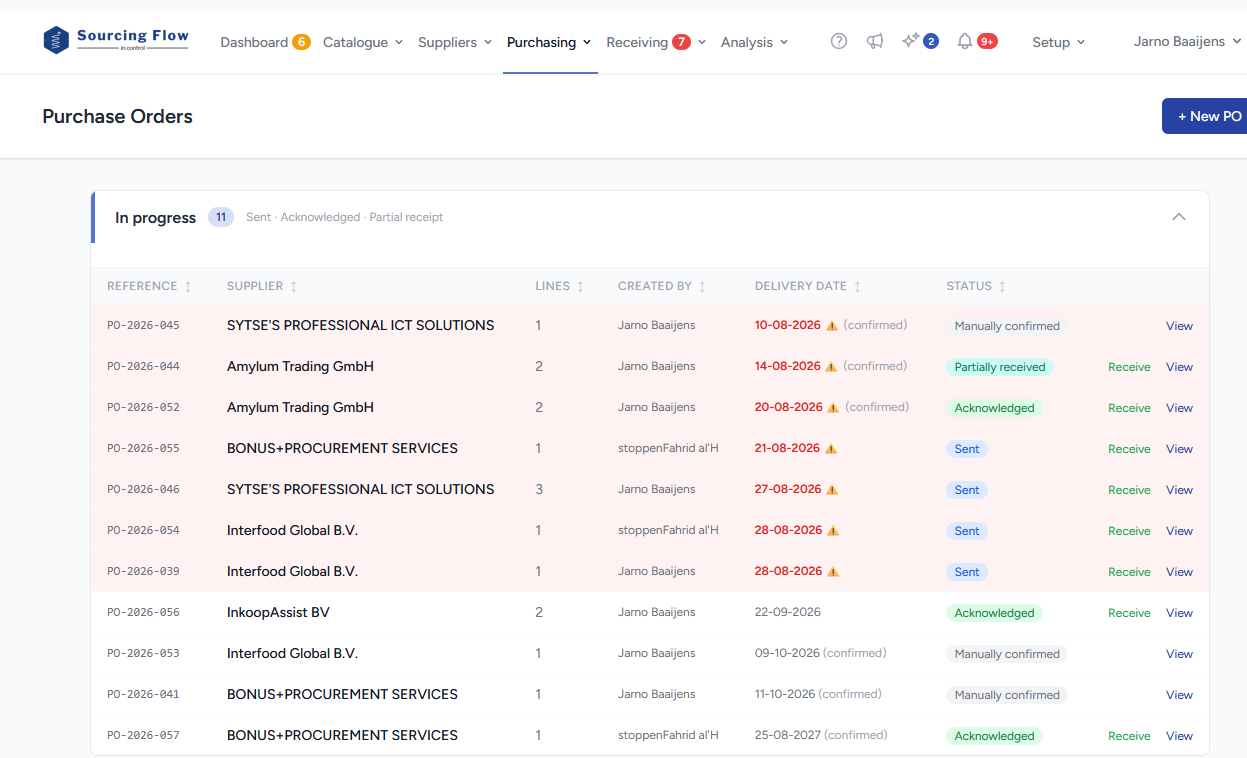Click delivery date 25-08-2027
Viewport: 1247px width, 758px height.
tap(787, 735)
